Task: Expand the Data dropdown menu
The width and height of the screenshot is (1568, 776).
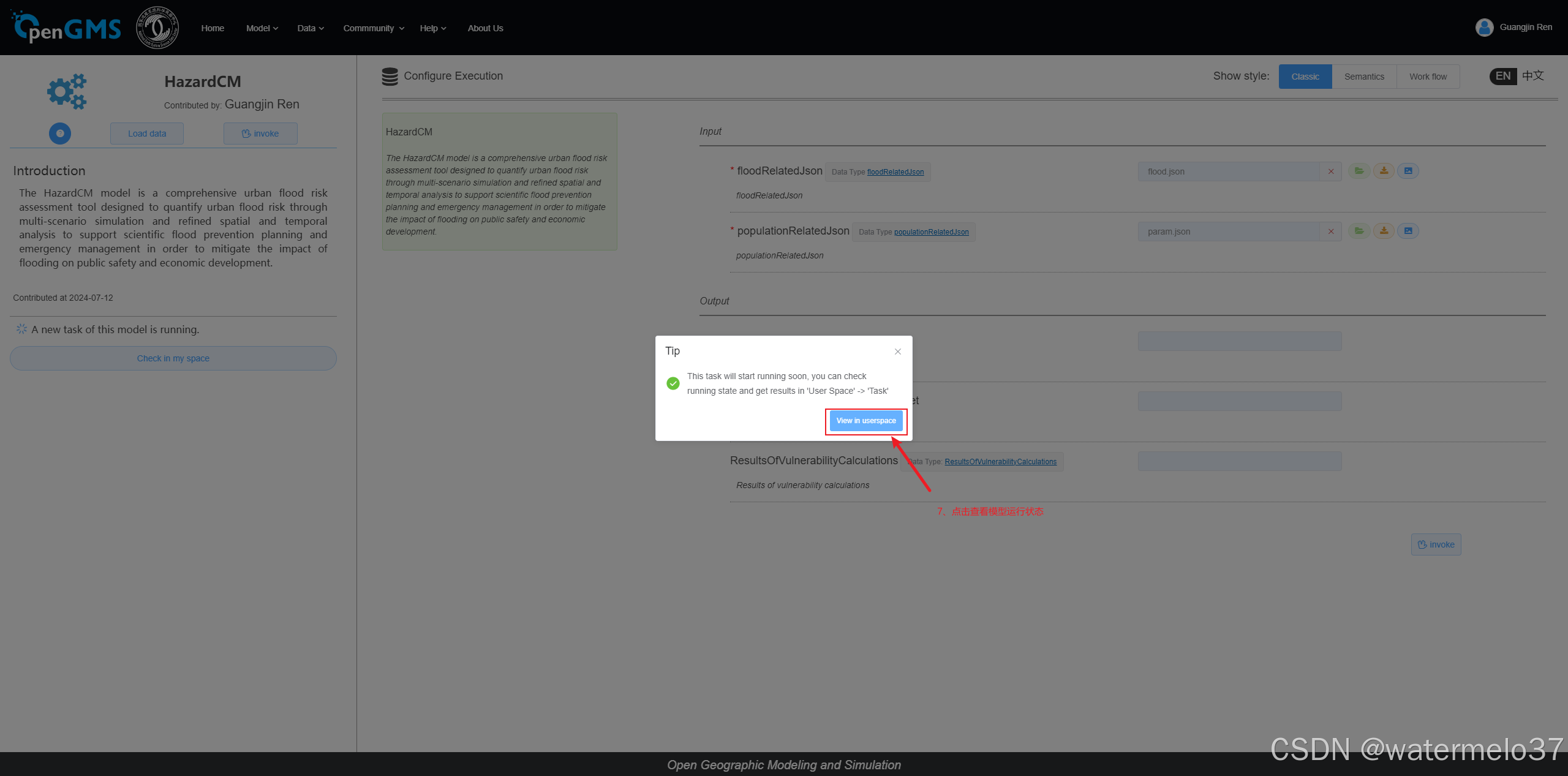Action: (311, 28)
